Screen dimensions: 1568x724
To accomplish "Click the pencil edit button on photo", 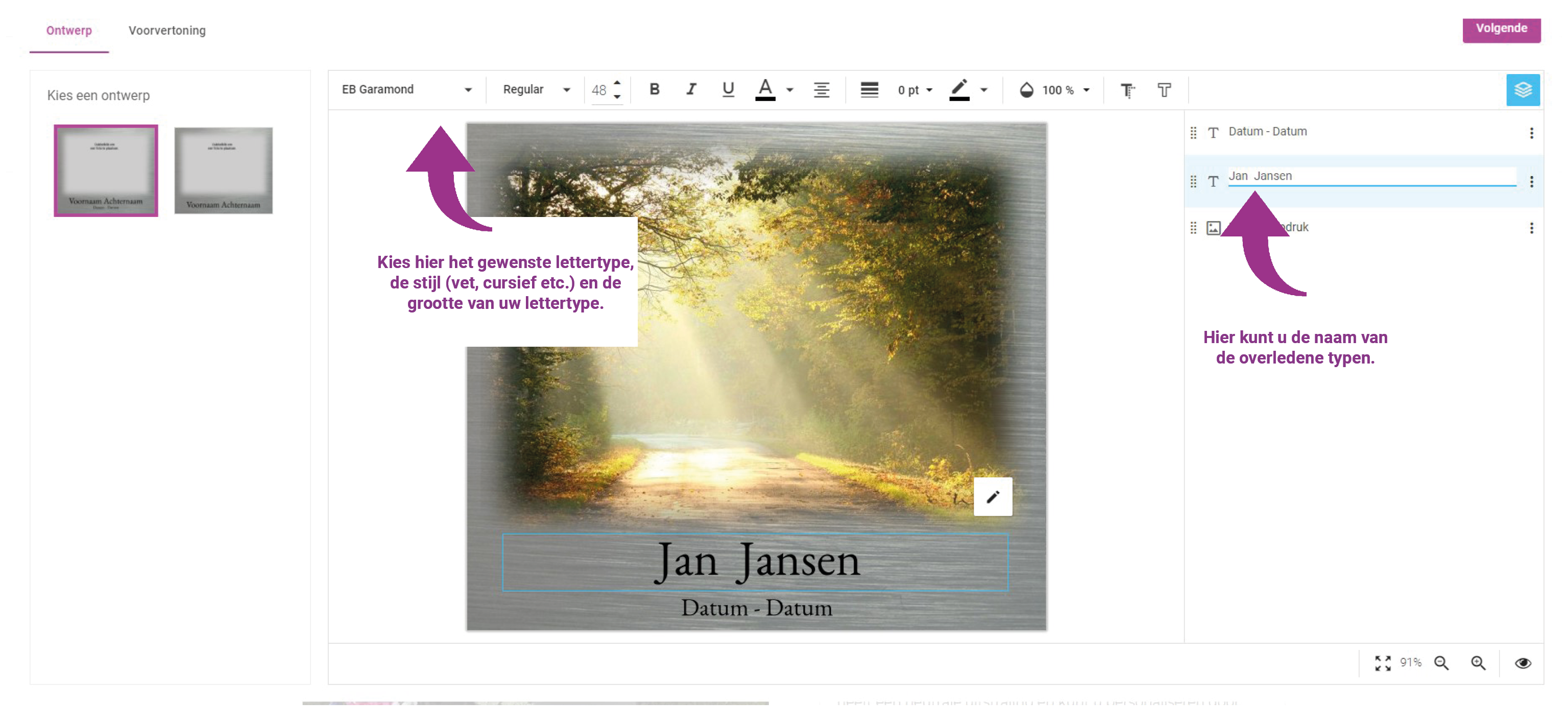I will pos(993,497).
